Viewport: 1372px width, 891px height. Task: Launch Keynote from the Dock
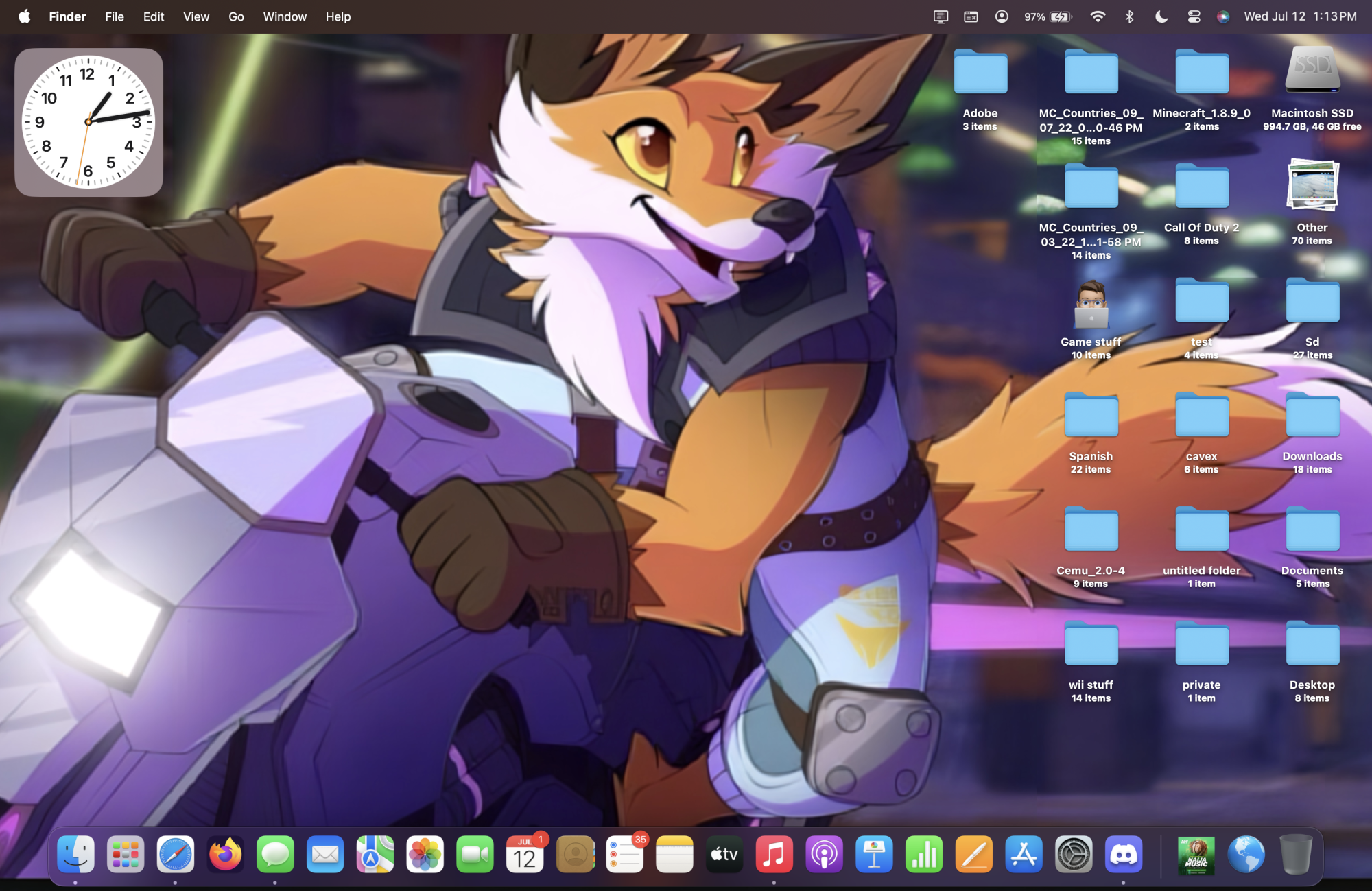[x=874, y=854]
